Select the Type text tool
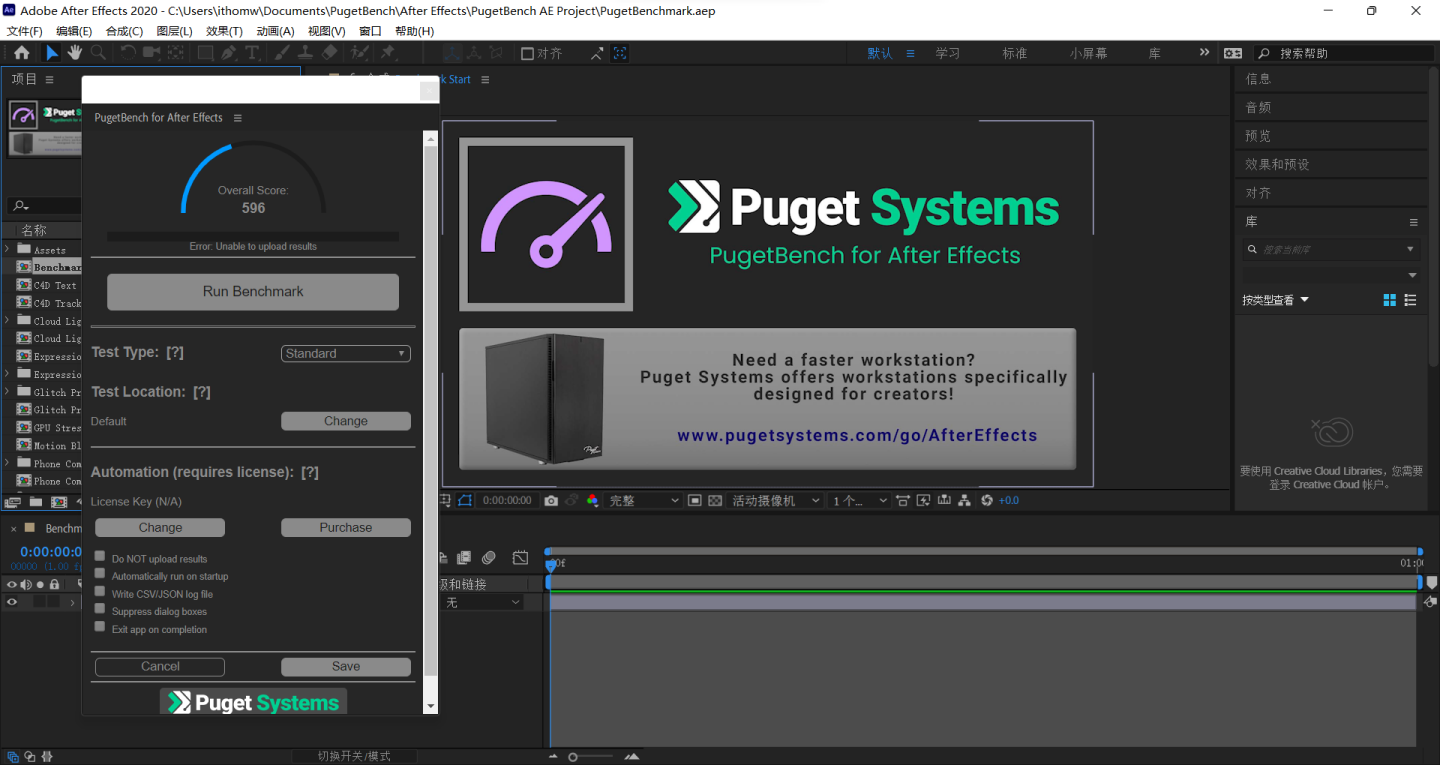Viewport: 1440px width, 765px height. (x=252, y=53)
